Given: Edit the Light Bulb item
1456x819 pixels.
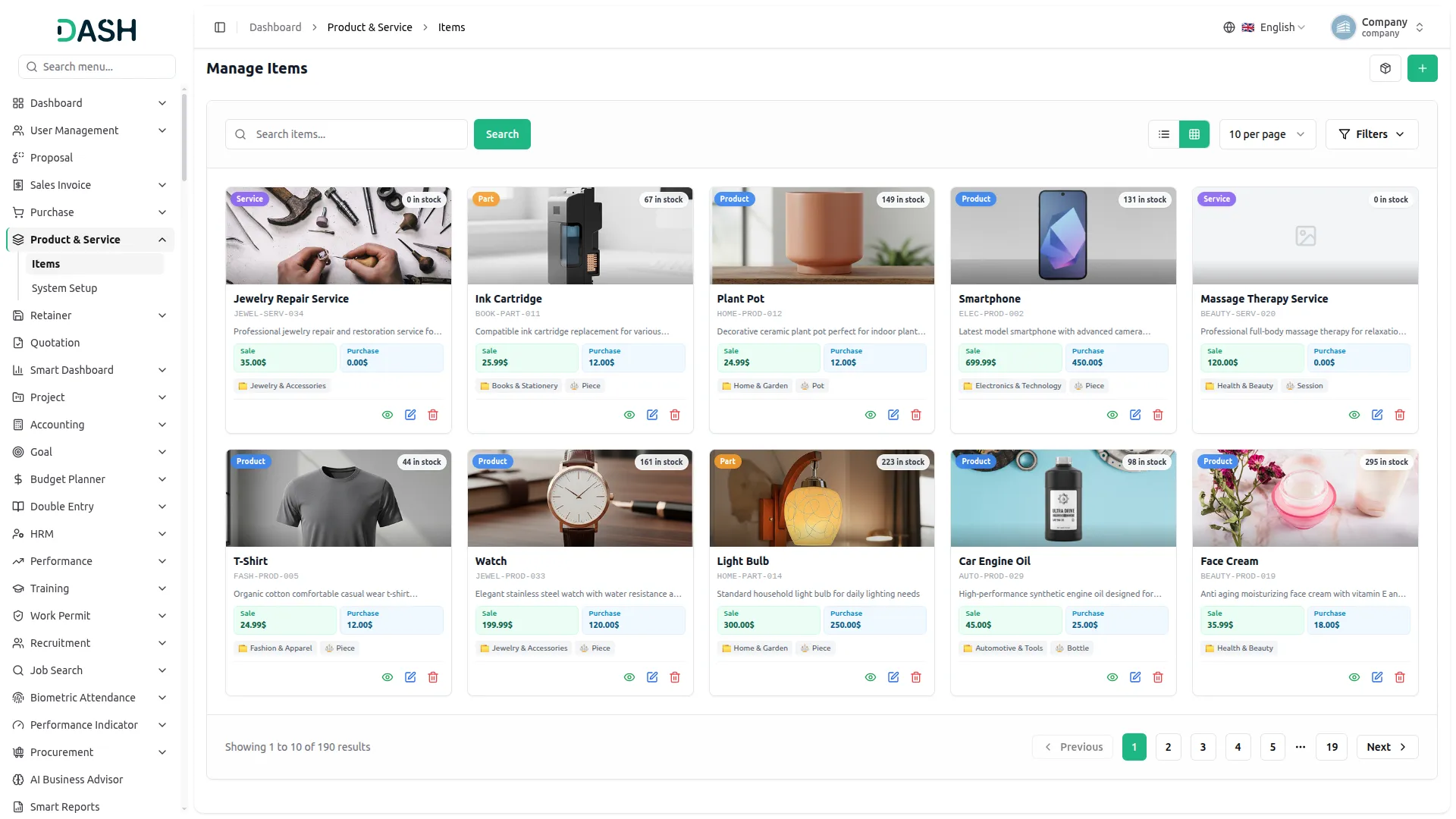Looking at the screenshot, I should (893, 677).
